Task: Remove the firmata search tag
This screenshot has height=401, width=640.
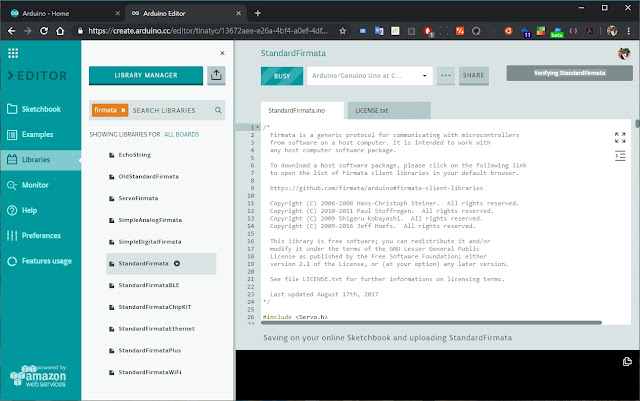Action: pyautogui.click(x=123, y=110)
